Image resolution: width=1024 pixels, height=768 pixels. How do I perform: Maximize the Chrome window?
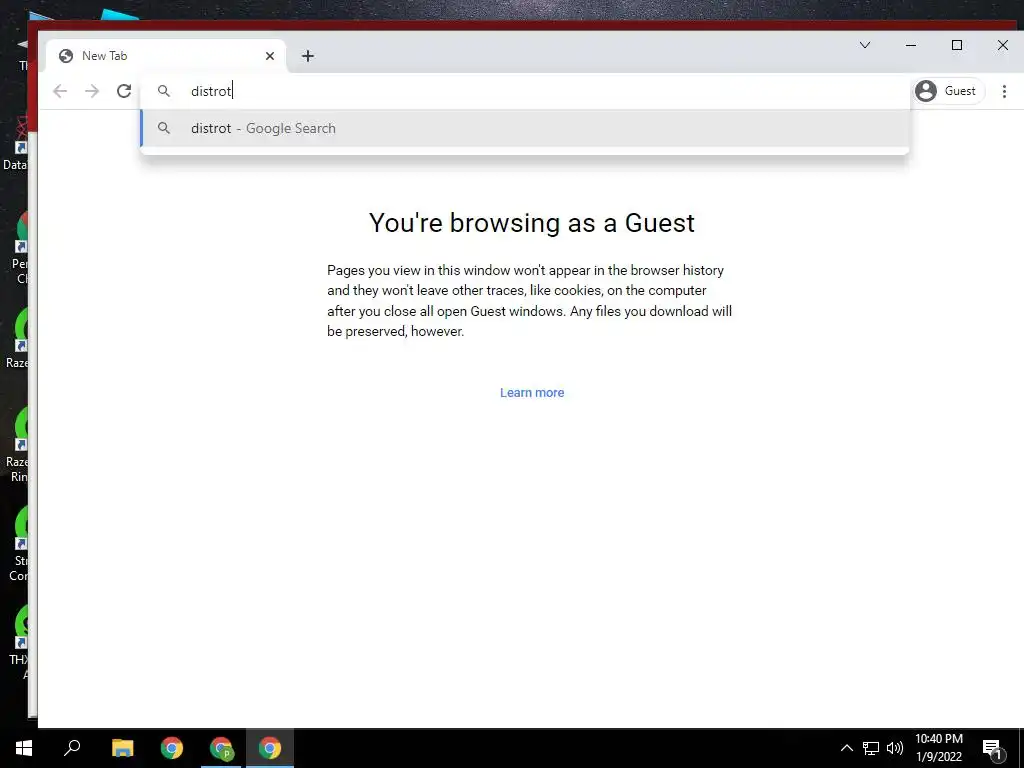point(957,45)
